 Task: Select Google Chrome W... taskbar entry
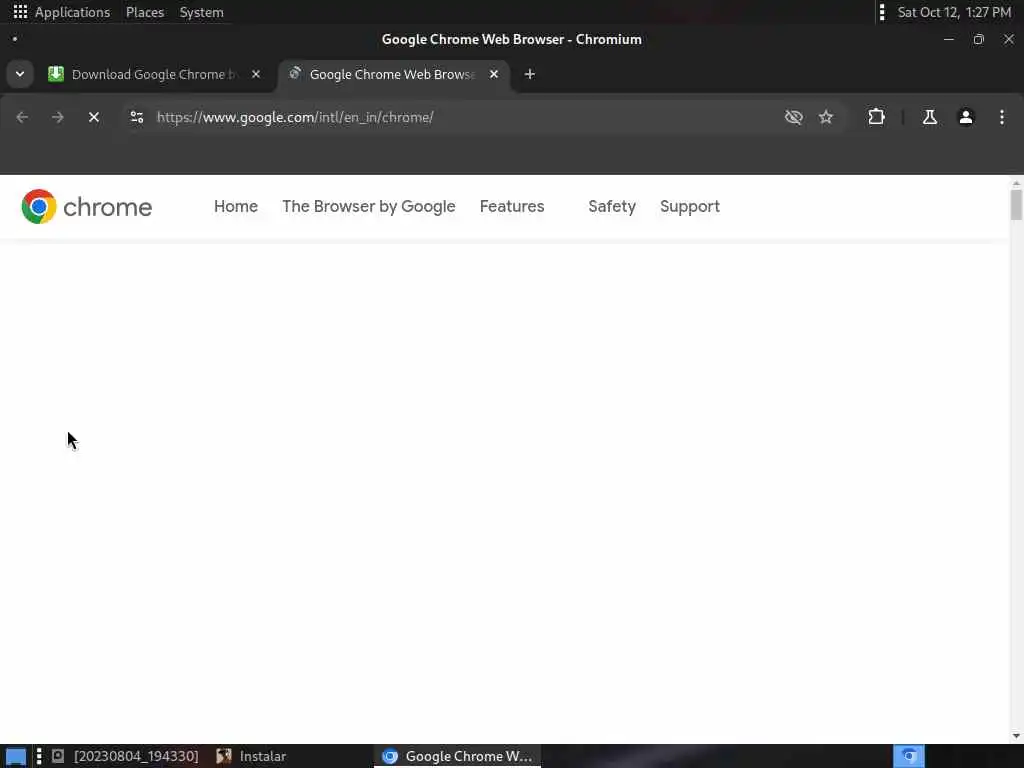(457, 756)
